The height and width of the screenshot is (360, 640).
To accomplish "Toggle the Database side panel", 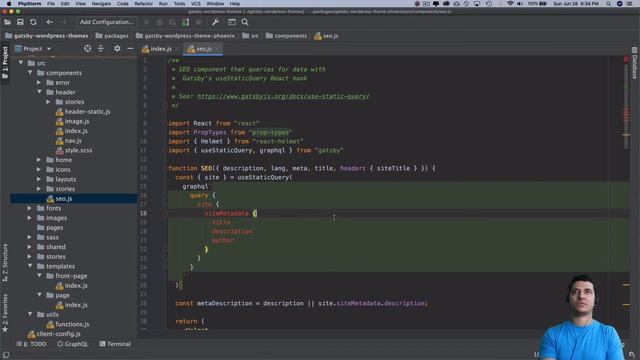I will pos(635,63).
